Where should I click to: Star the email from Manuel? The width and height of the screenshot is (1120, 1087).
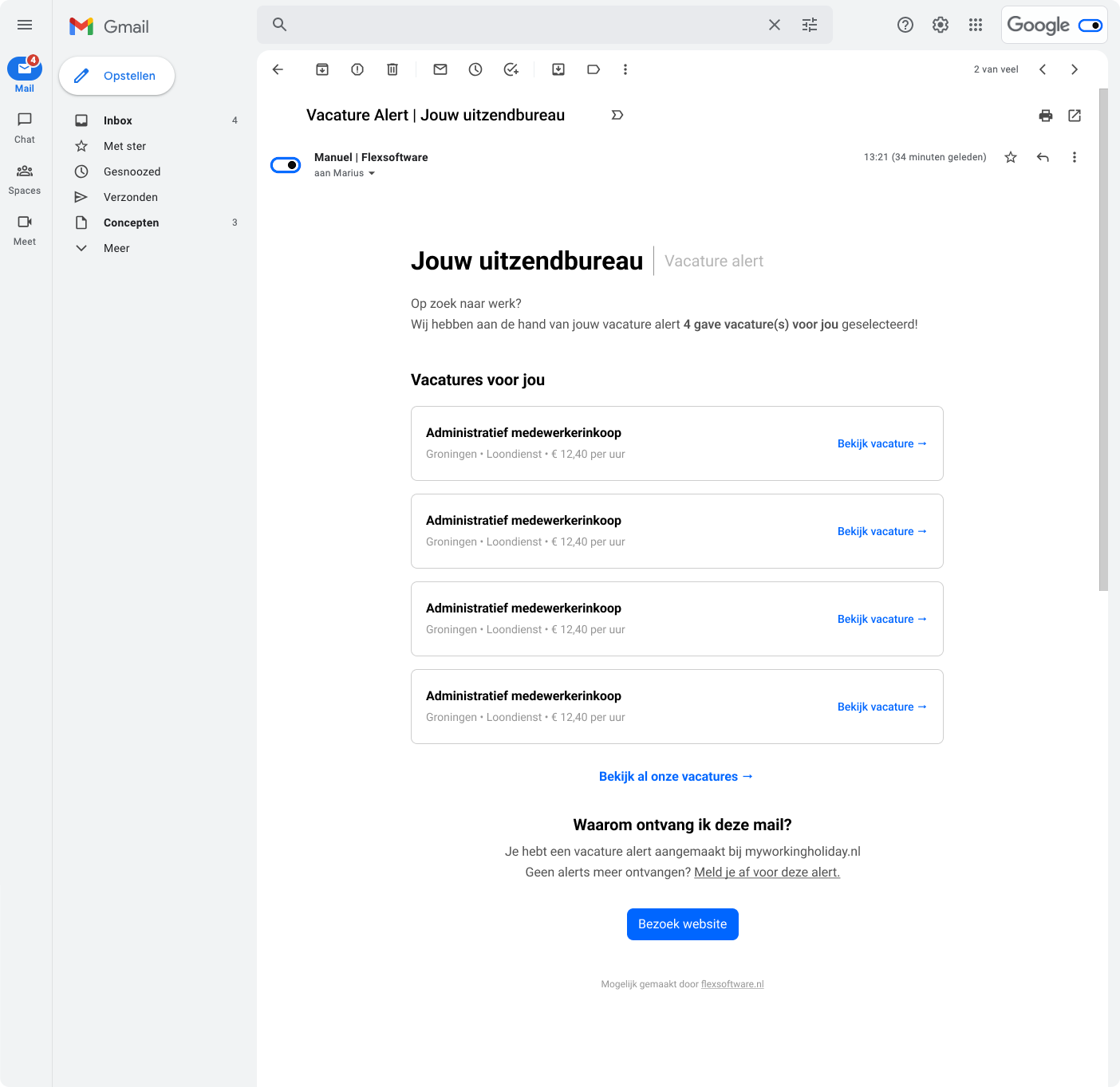click(1011, 157)
